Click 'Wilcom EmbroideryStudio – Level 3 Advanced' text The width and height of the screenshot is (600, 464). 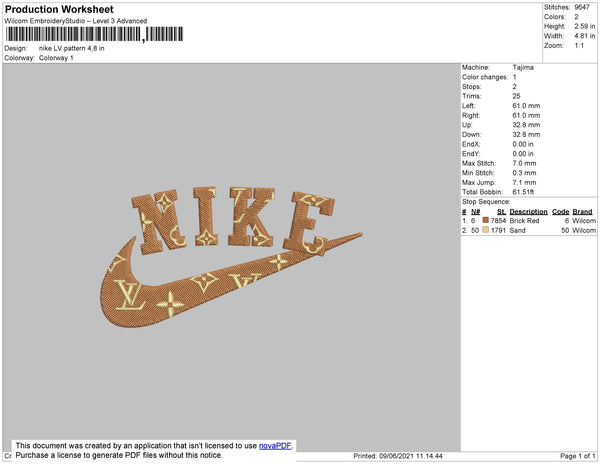pyautogui.click(x=76, y=21)
